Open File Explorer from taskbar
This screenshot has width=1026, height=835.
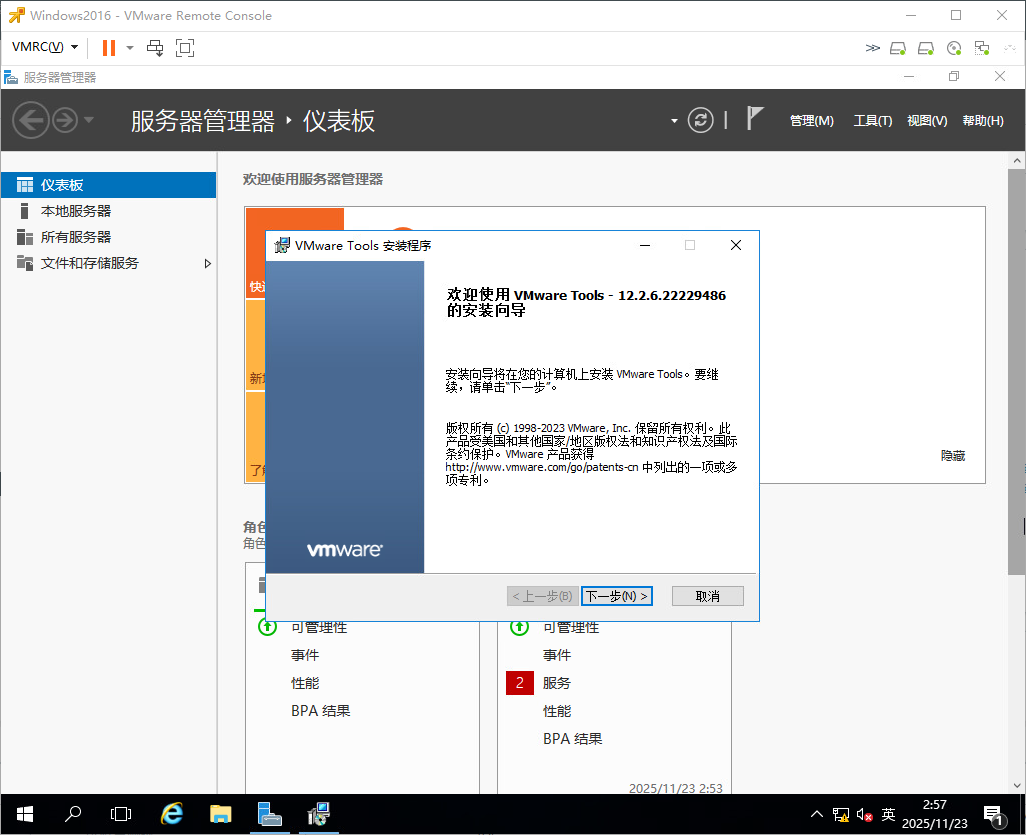coord(221,814)
